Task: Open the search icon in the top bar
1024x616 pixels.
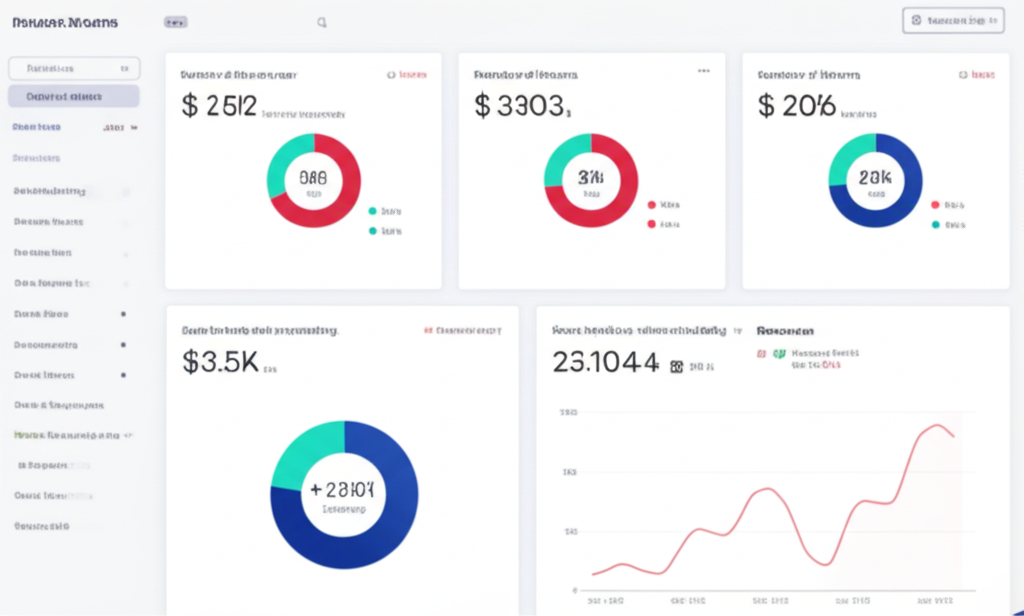Action: pyautogui.click(x=321, y=21)
